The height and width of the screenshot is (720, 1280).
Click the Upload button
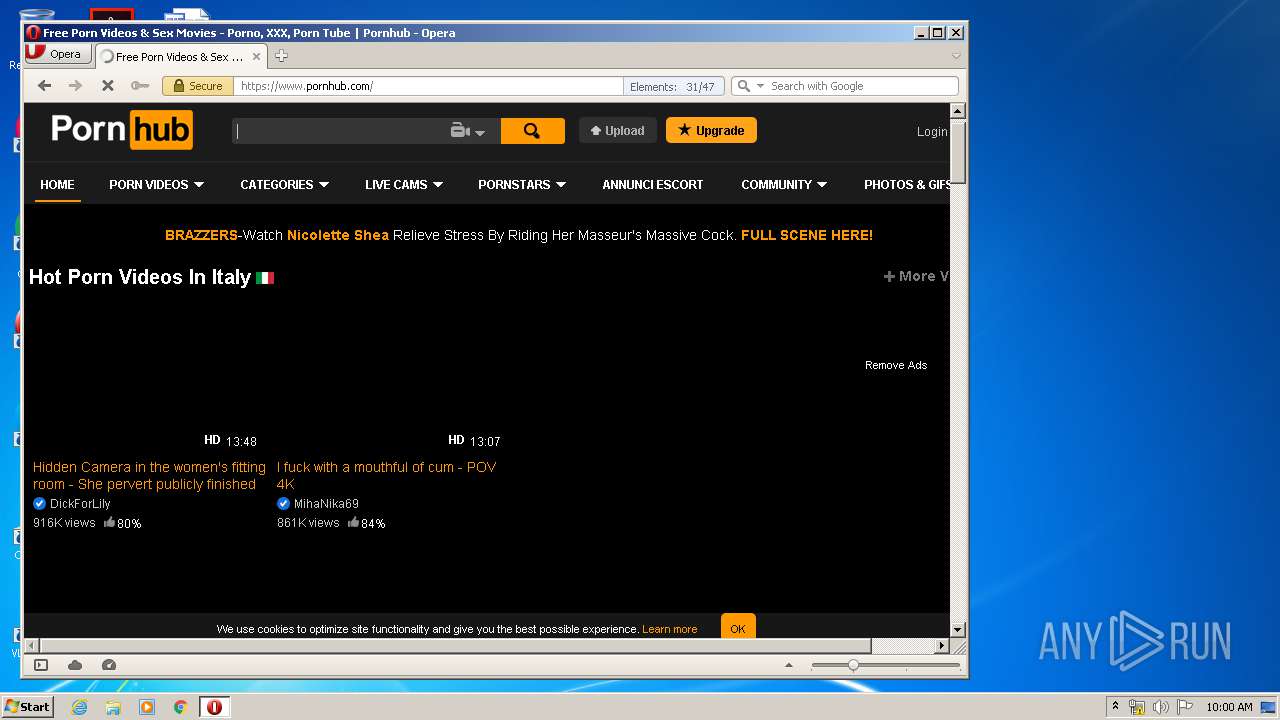click(x=618, y=130)
